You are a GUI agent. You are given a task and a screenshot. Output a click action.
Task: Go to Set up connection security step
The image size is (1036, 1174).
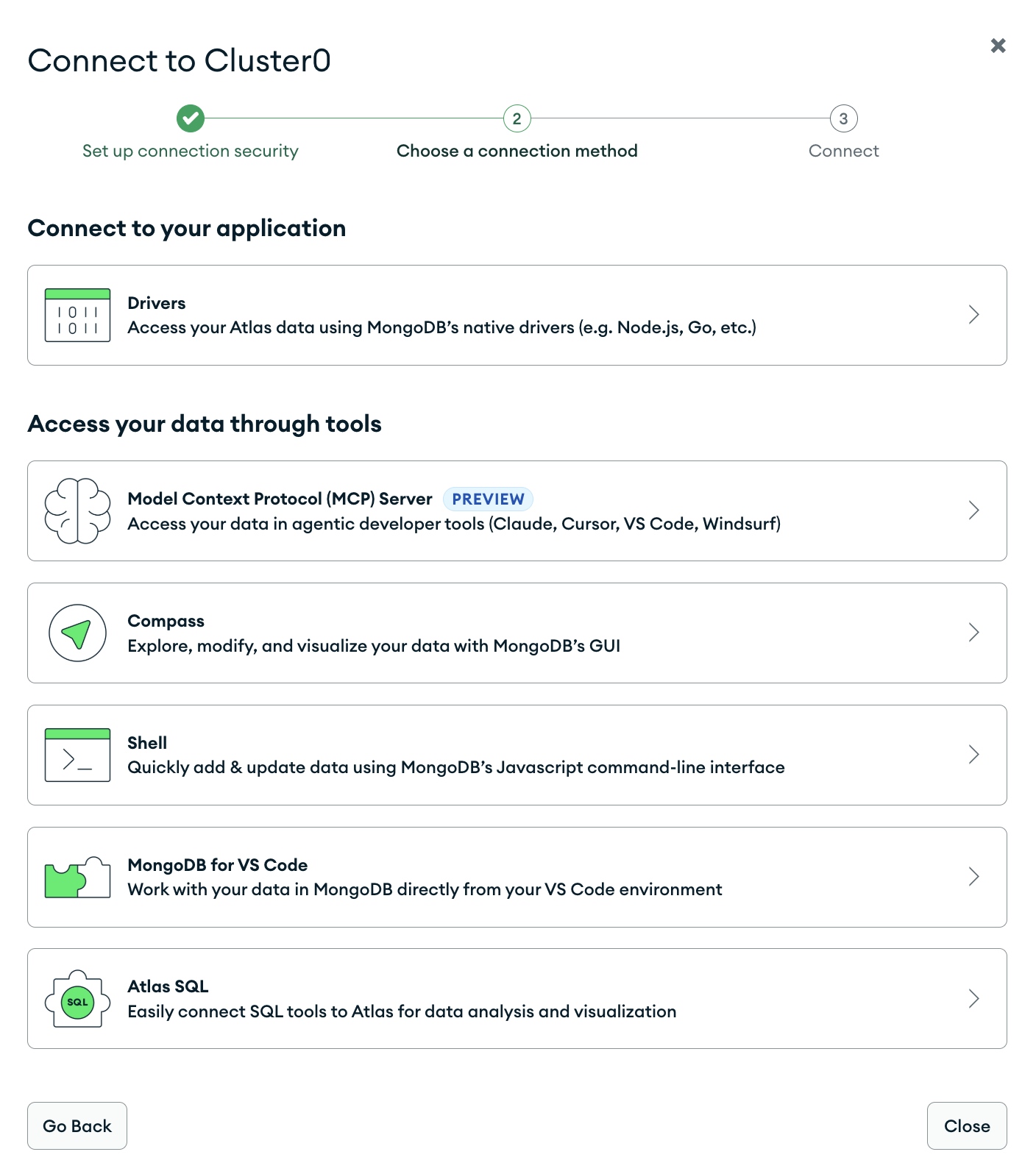point(191,151)
